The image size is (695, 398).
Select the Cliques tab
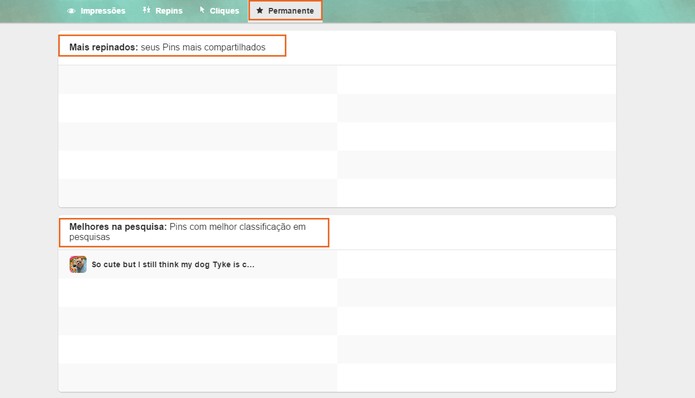[219, 11]
